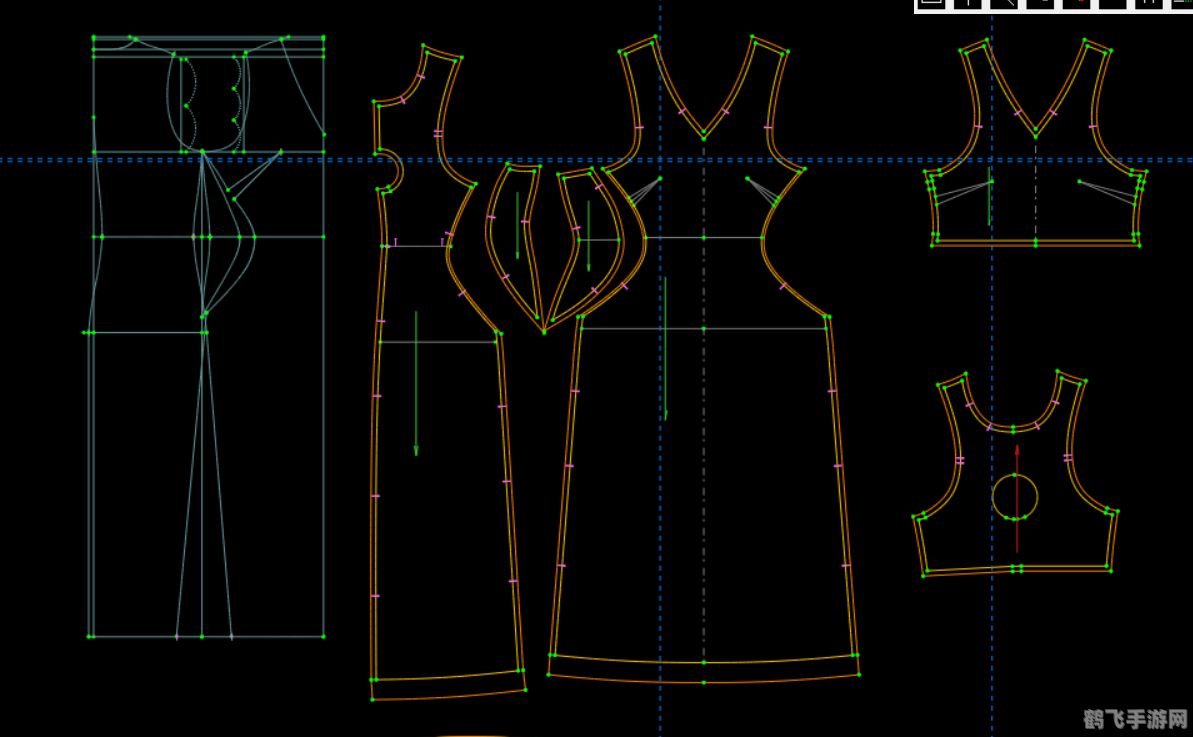Click the rectangle icon in the top toolbar

coord(931,3)
